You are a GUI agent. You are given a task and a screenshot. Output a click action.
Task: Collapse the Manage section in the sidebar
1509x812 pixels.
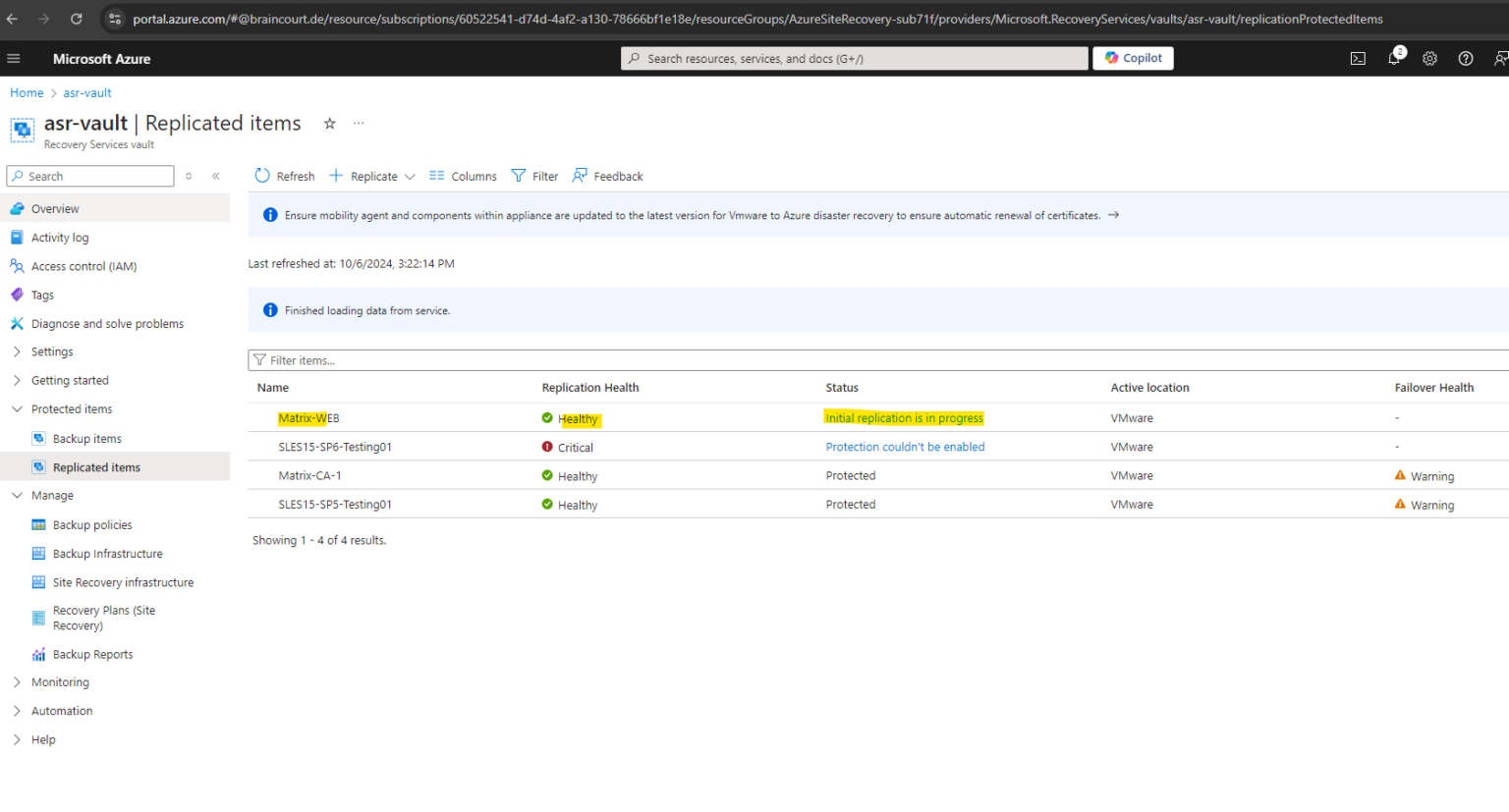(x=17, y=495)
